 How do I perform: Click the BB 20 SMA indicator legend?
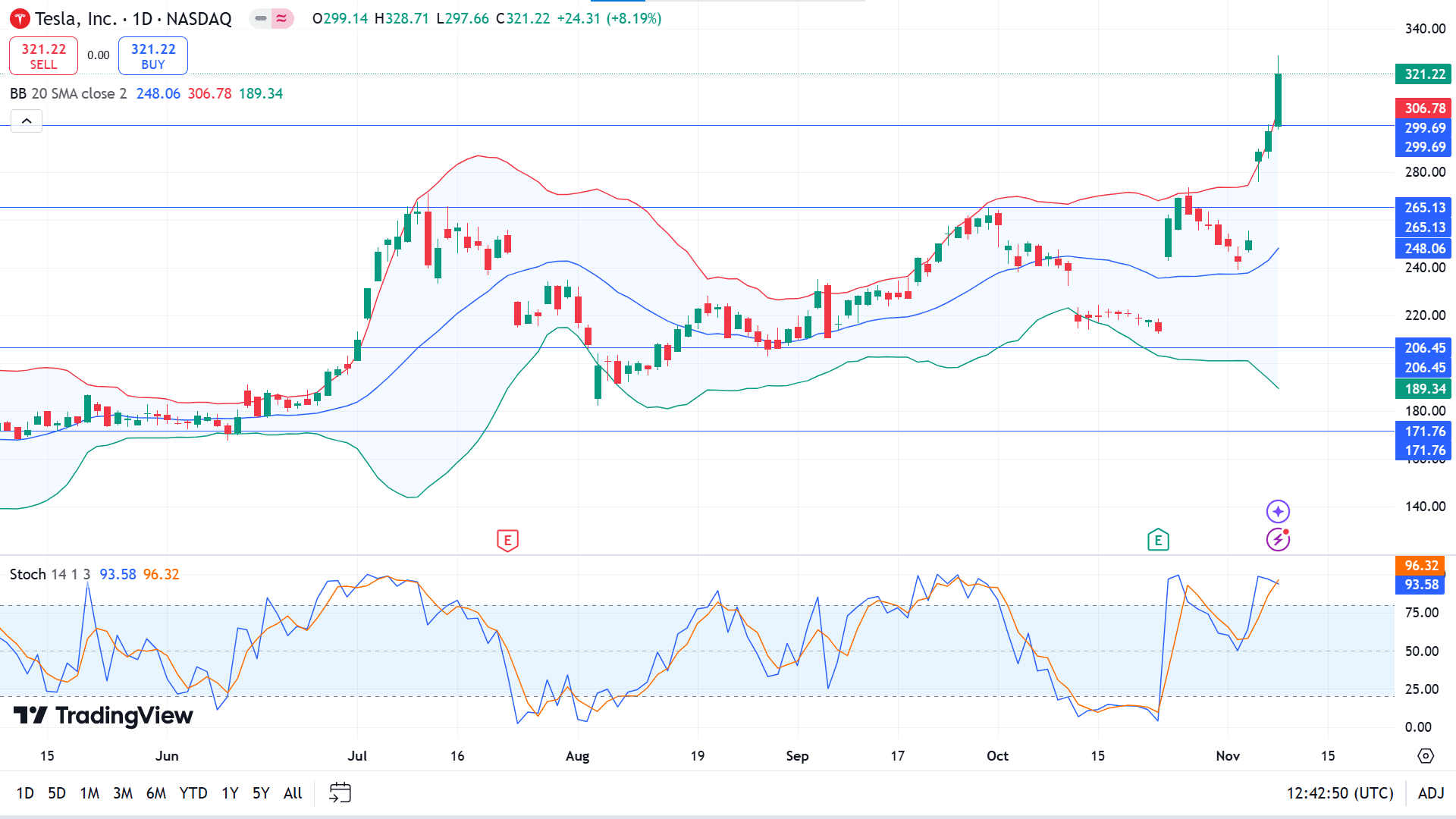[x=68, y=93]
